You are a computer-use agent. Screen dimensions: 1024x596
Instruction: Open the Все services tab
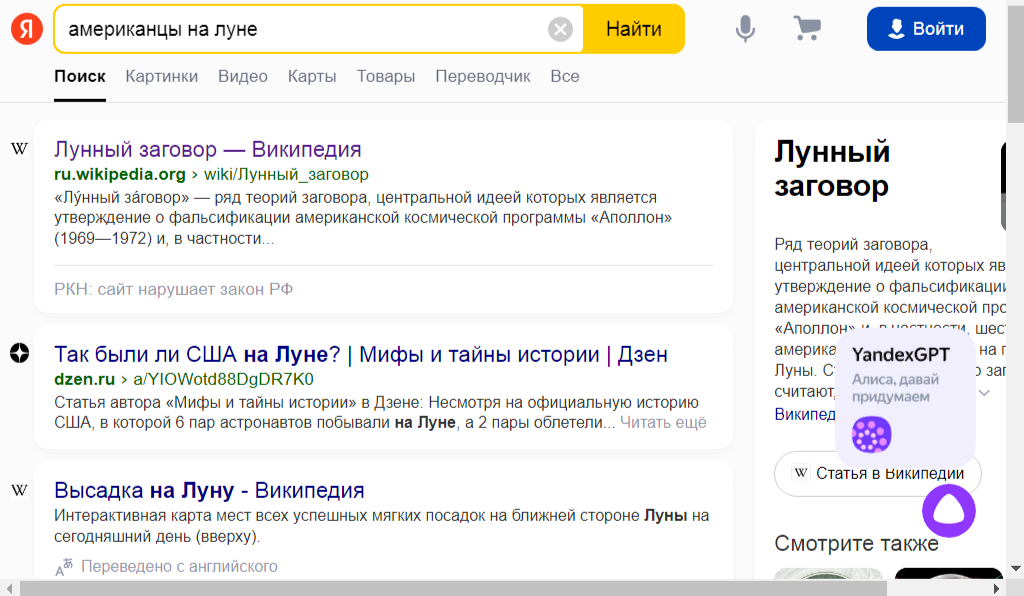pos(565,76)
